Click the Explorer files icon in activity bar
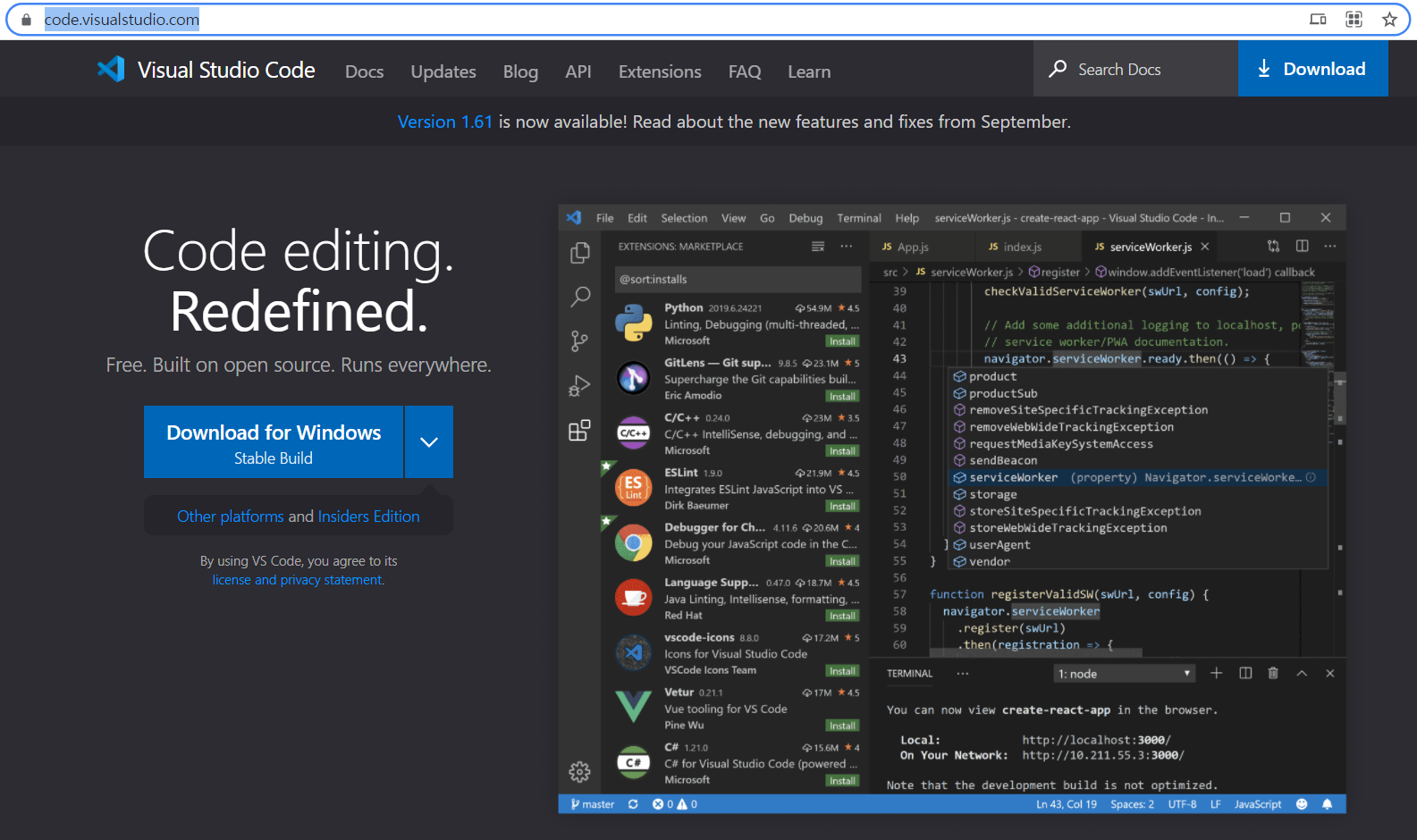The width and height of the screenshot is (1417, 840). 580,253
